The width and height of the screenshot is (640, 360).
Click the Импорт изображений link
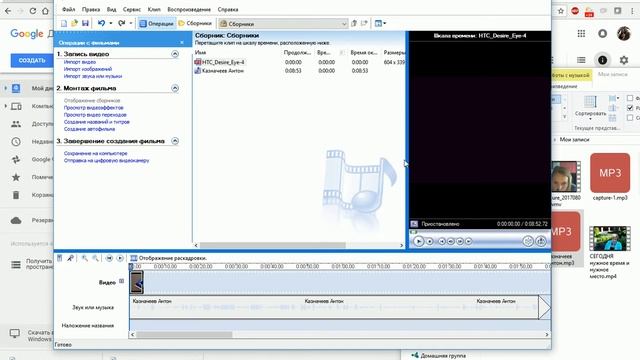point(88,69)
